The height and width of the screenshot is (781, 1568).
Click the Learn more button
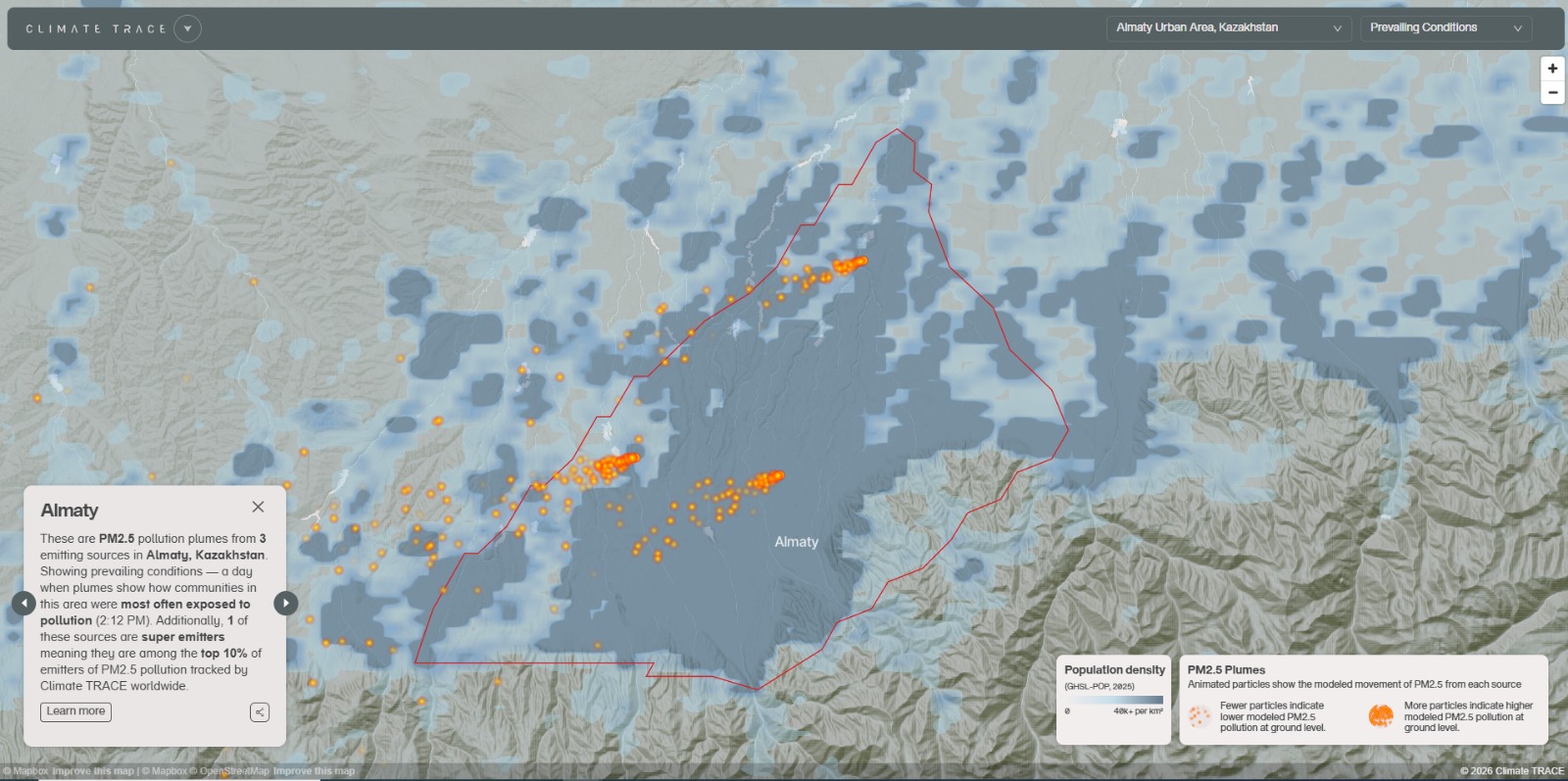tap(75, 711)
